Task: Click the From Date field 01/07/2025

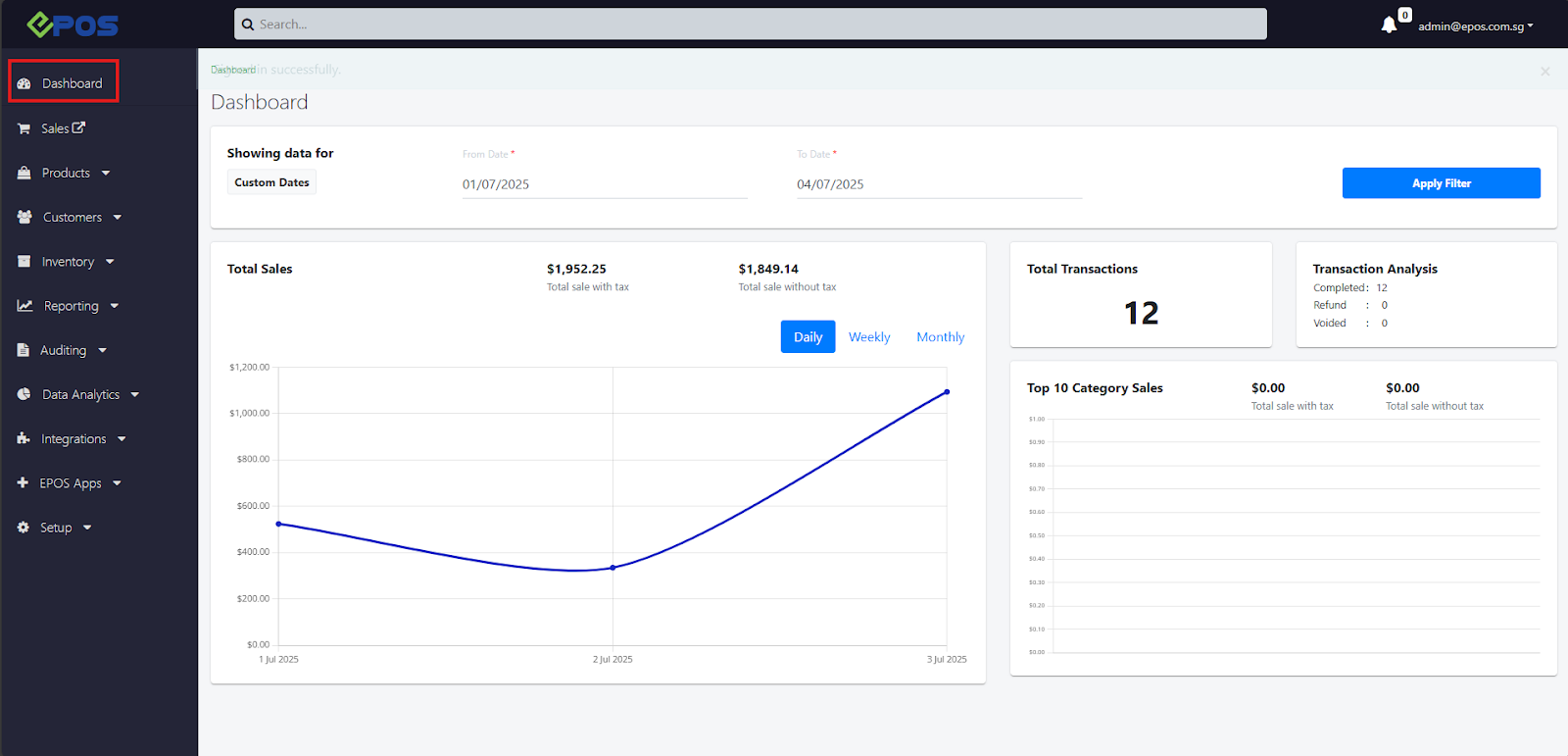Action: (x=605, y=184)
